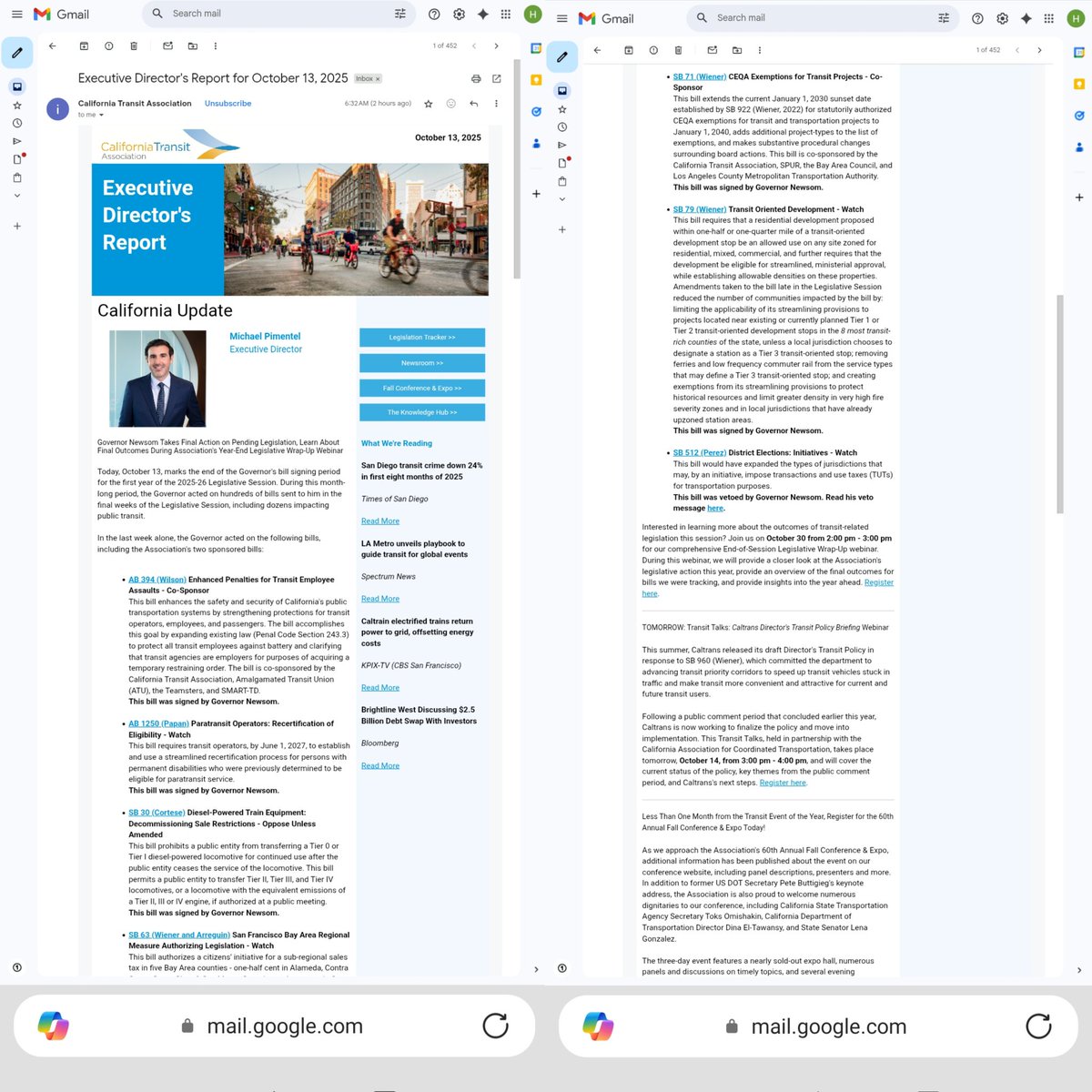Expand More labels in right Gmail sidebar

(x=561, y=199)
